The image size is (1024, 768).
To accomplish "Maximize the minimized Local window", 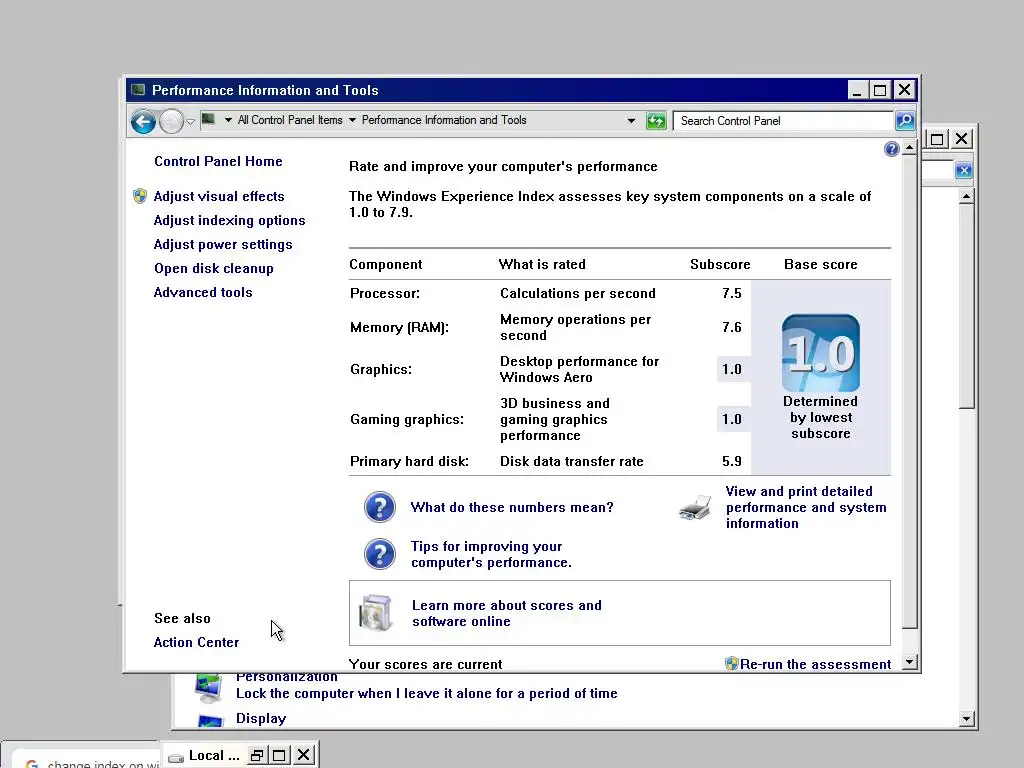I will coord(280,756).
